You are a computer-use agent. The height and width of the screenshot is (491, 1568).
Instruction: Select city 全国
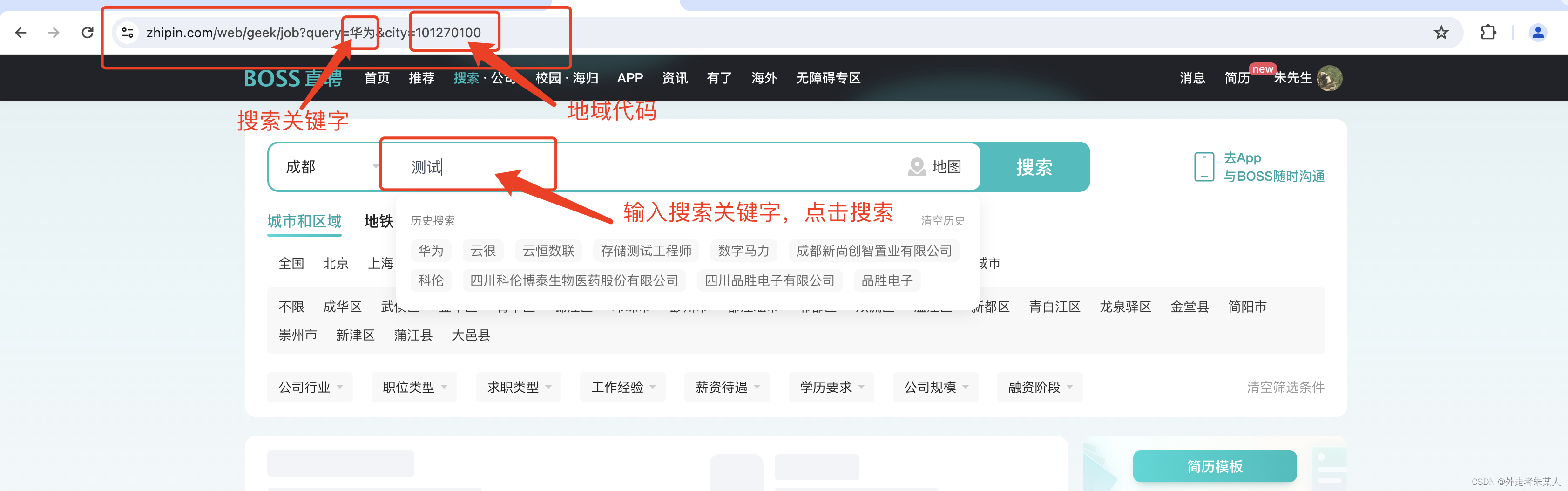[291, 263]
